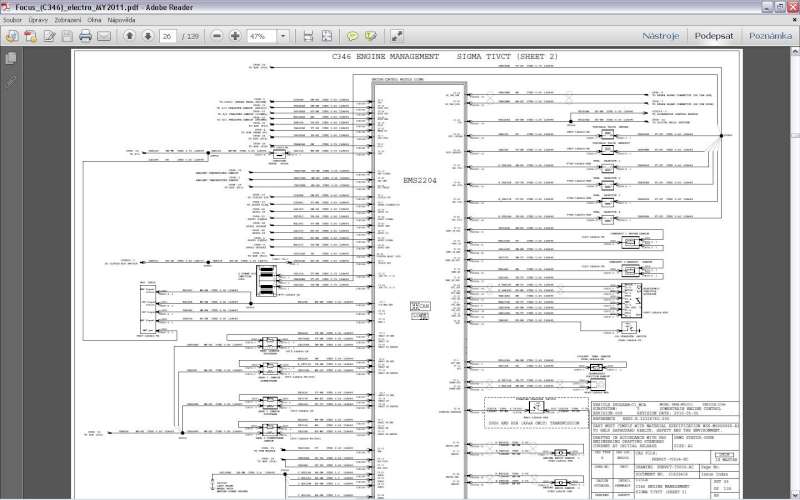This screenshot has width=800, height=500.
Task: Add sticky note comment icon
Action: tap(354, 36)
